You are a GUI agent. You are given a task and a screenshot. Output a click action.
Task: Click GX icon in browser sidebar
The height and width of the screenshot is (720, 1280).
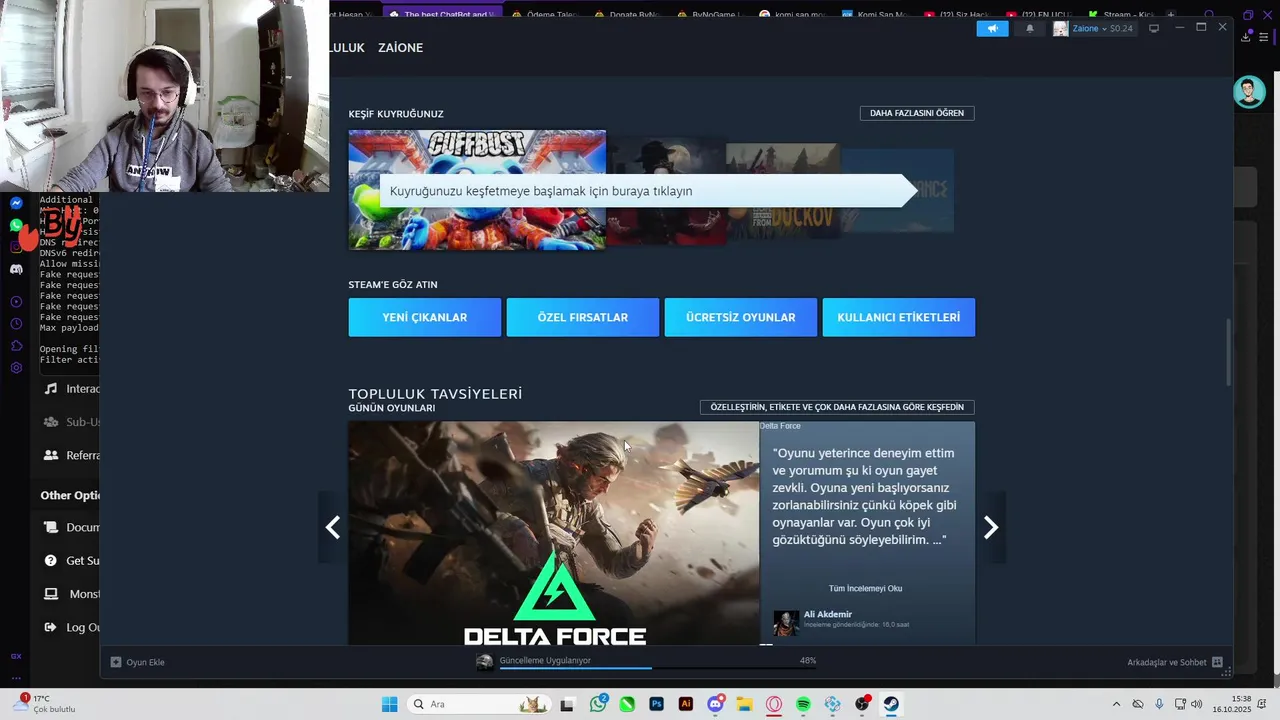click(x=16, y=656)
